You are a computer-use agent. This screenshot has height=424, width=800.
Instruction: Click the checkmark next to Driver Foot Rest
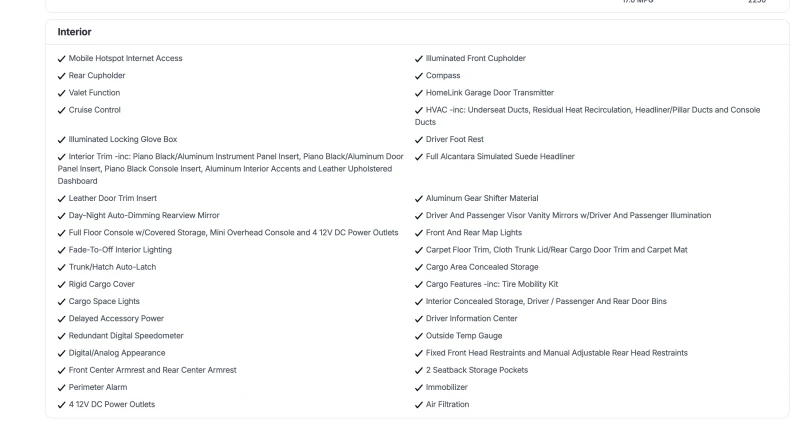pos(419,139)
